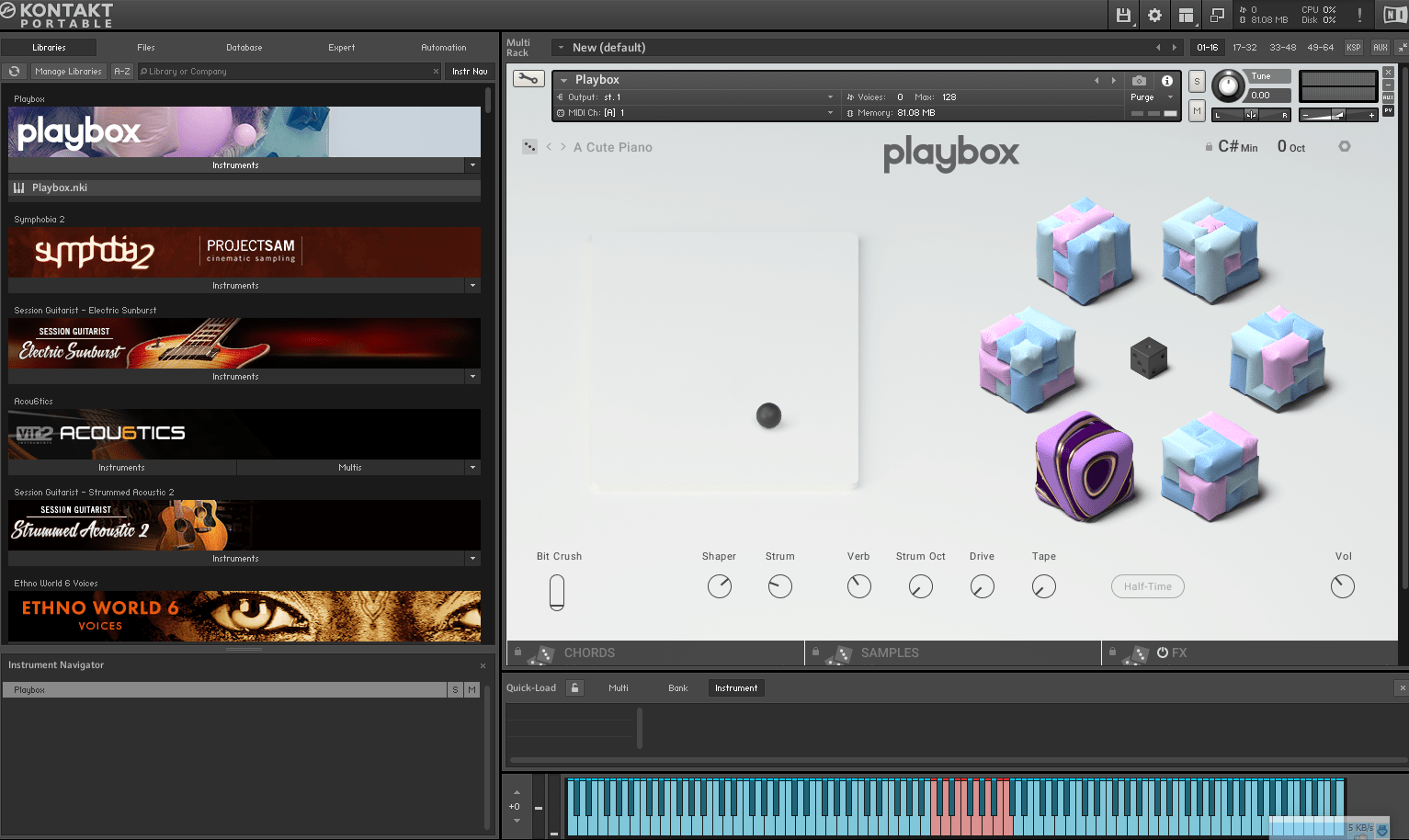Click the collapse rack arrows icon
The height and width of the screenshot is (840, 1409).
click(x=1402, y=47)
